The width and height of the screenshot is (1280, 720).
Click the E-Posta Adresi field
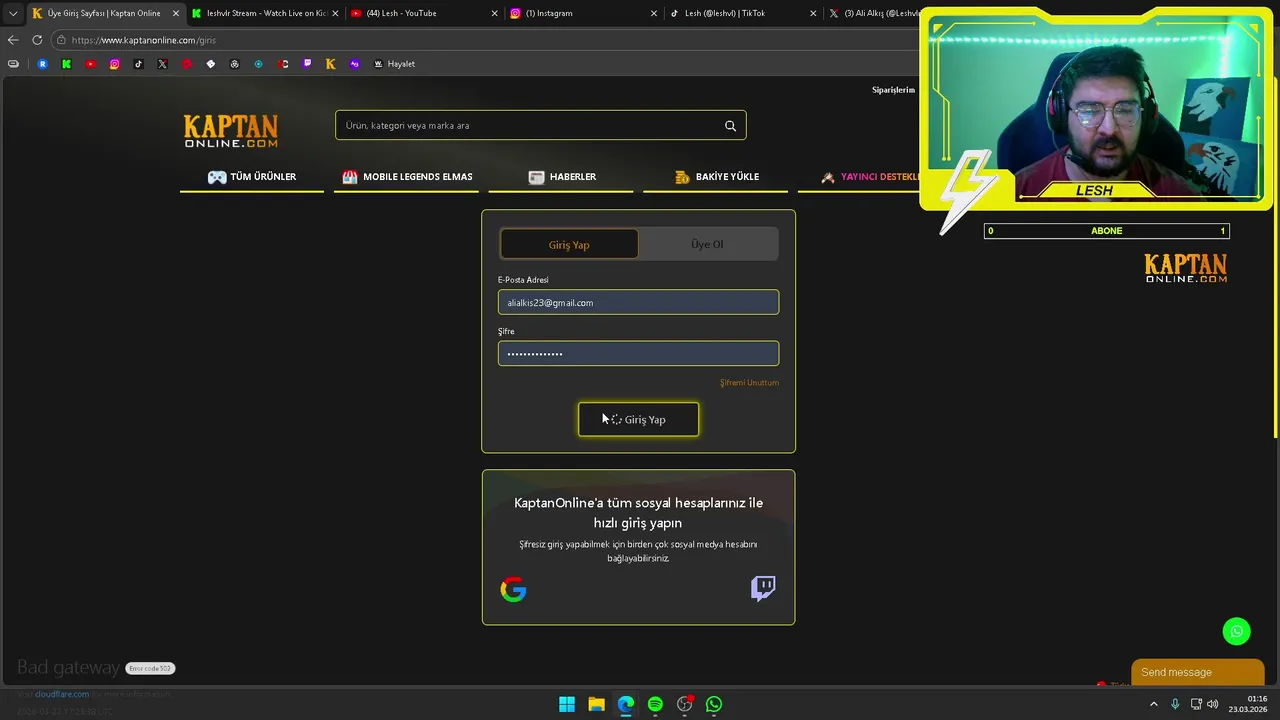[638, 302]
